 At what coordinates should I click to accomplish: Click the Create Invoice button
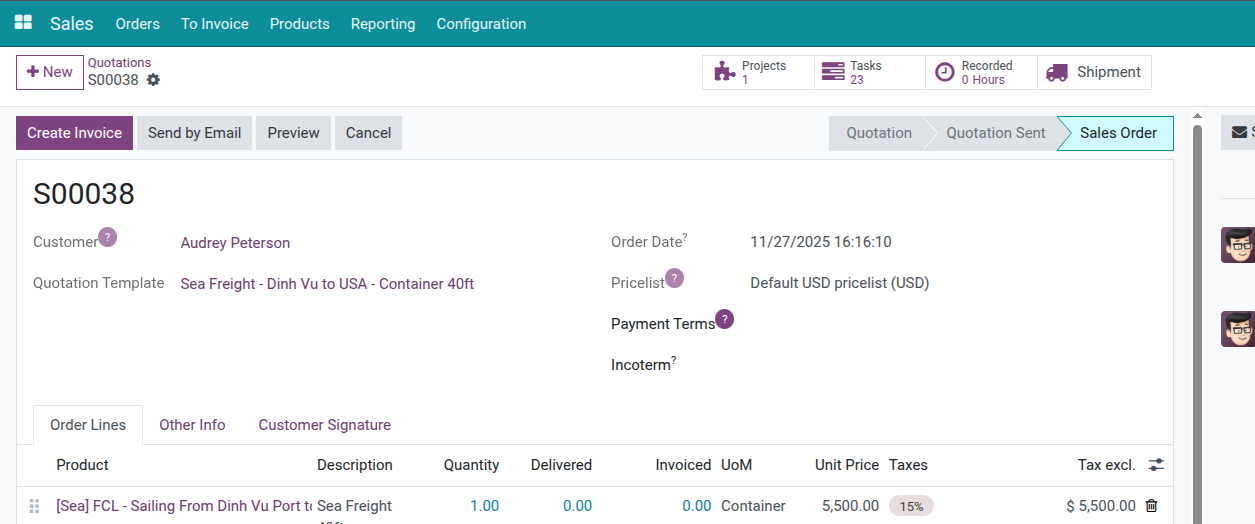(x=74, y=133)
